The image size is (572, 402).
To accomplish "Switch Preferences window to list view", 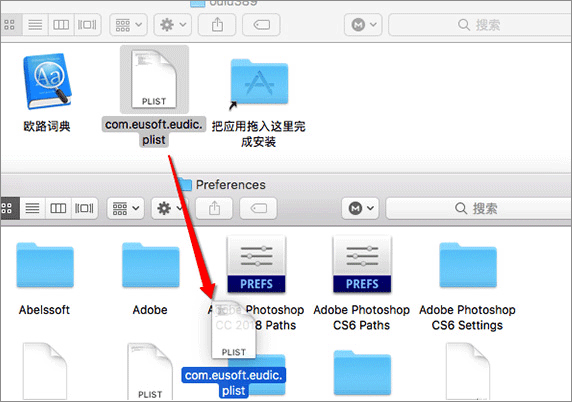I will click(x=32, y=208).
